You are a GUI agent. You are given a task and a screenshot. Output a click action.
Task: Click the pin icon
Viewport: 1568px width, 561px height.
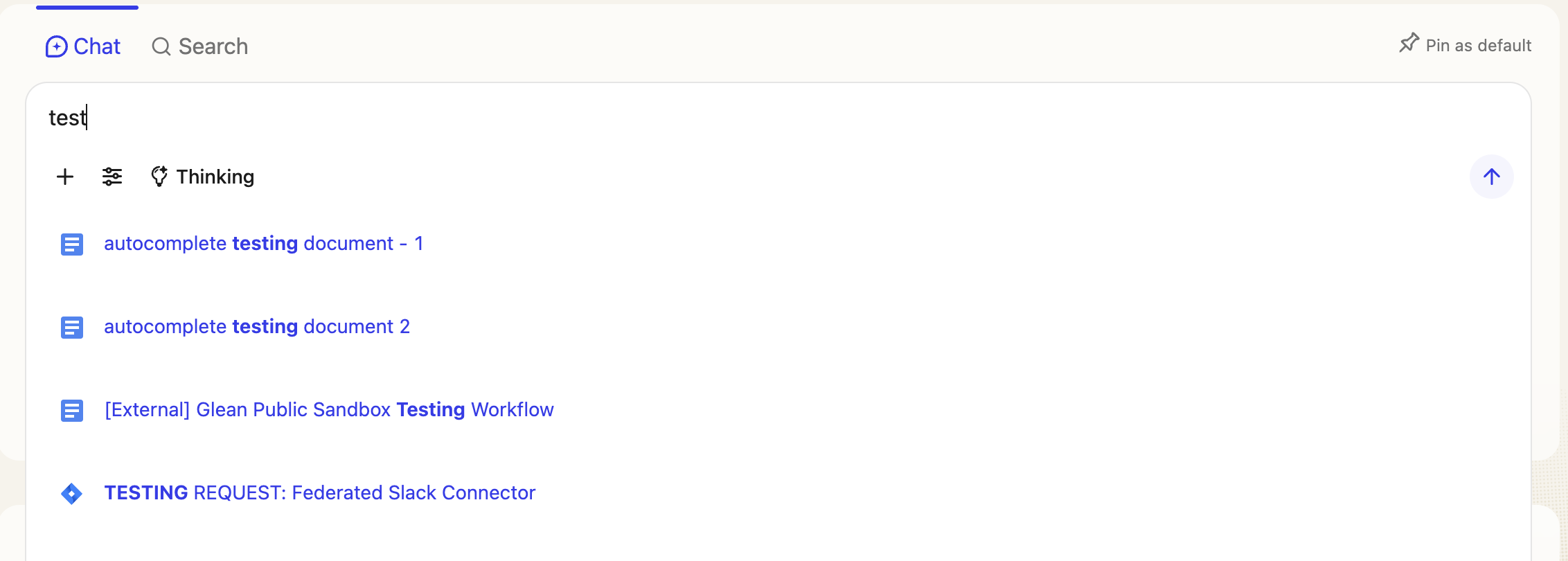pos(1409,43)
